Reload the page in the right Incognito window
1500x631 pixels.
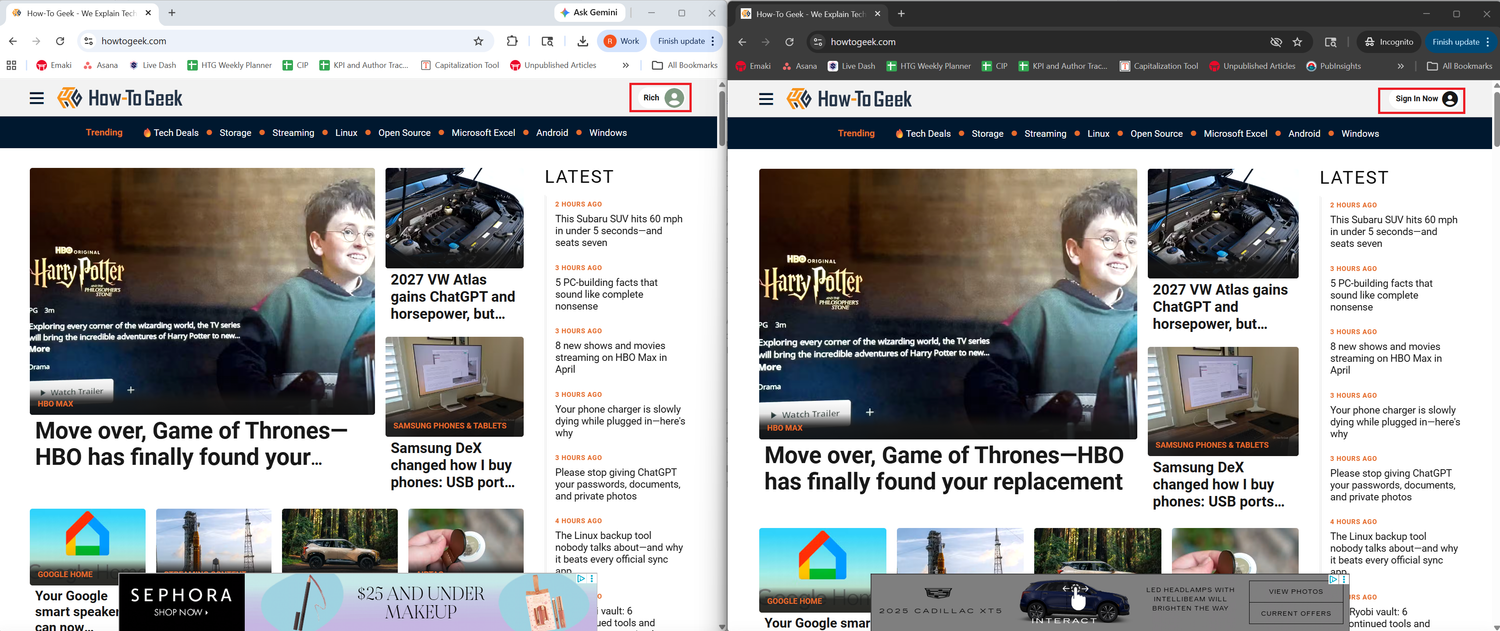(789, 42)
